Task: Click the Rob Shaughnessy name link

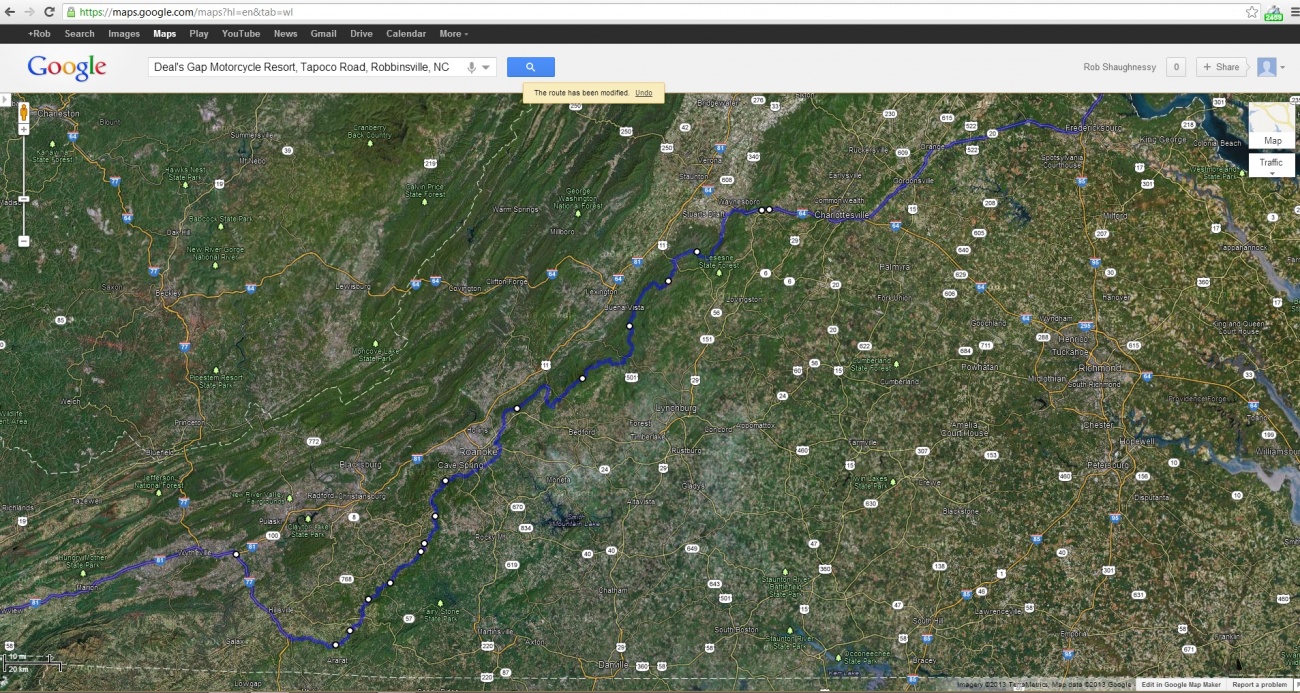Action: coord(1119,67)
